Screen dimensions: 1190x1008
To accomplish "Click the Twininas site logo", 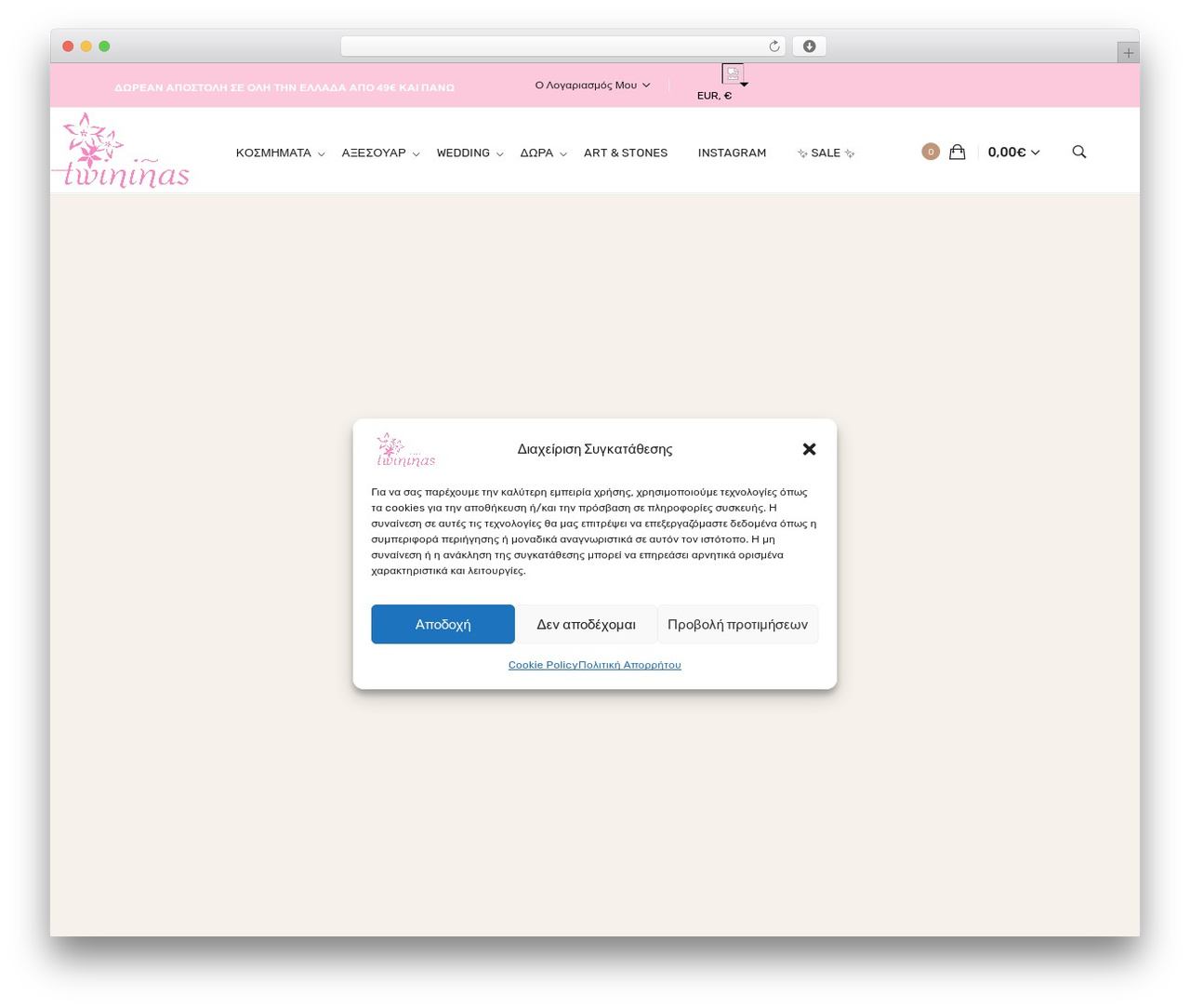I will [122, 151].
